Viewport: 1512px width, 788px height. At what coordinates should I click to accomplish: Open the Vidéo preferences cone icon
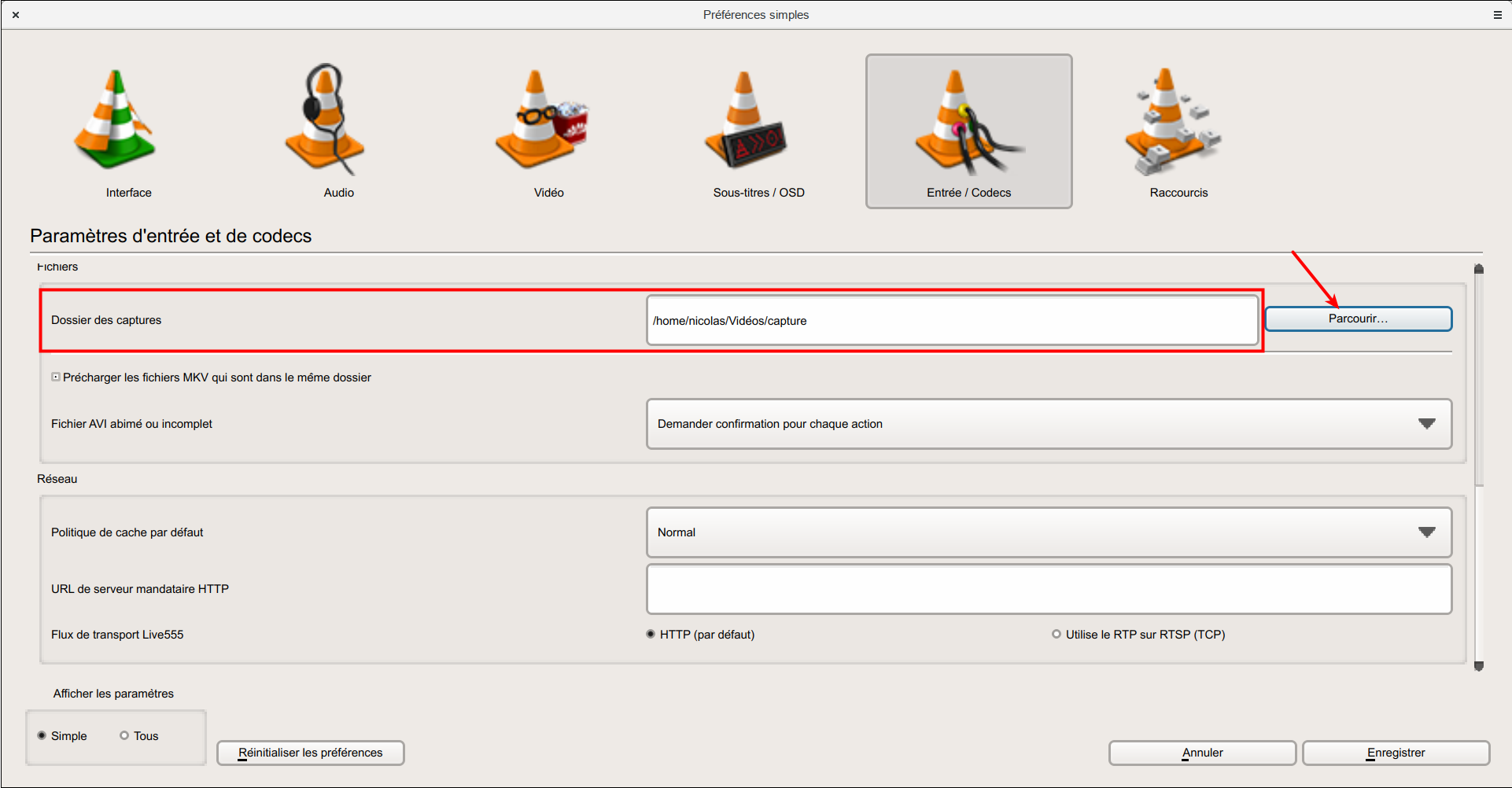(540, 120)
